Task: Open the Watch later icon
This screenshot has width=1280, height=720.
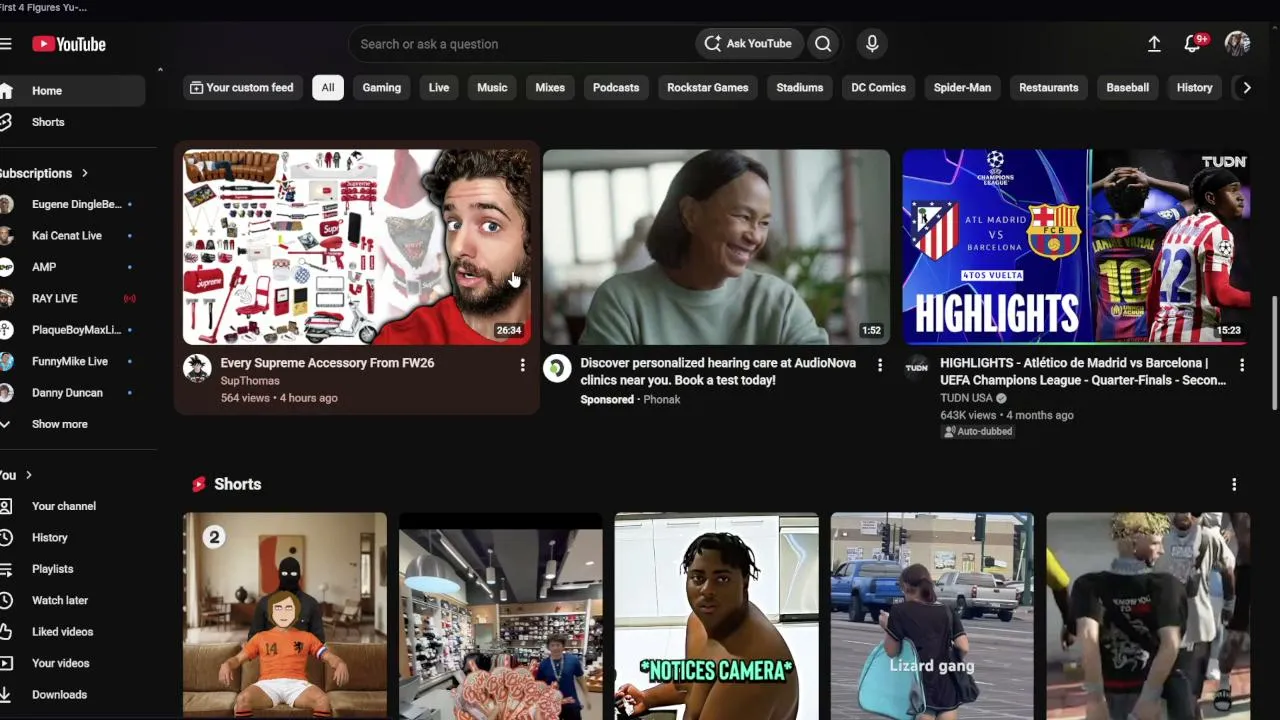Action: coord(6,600)
